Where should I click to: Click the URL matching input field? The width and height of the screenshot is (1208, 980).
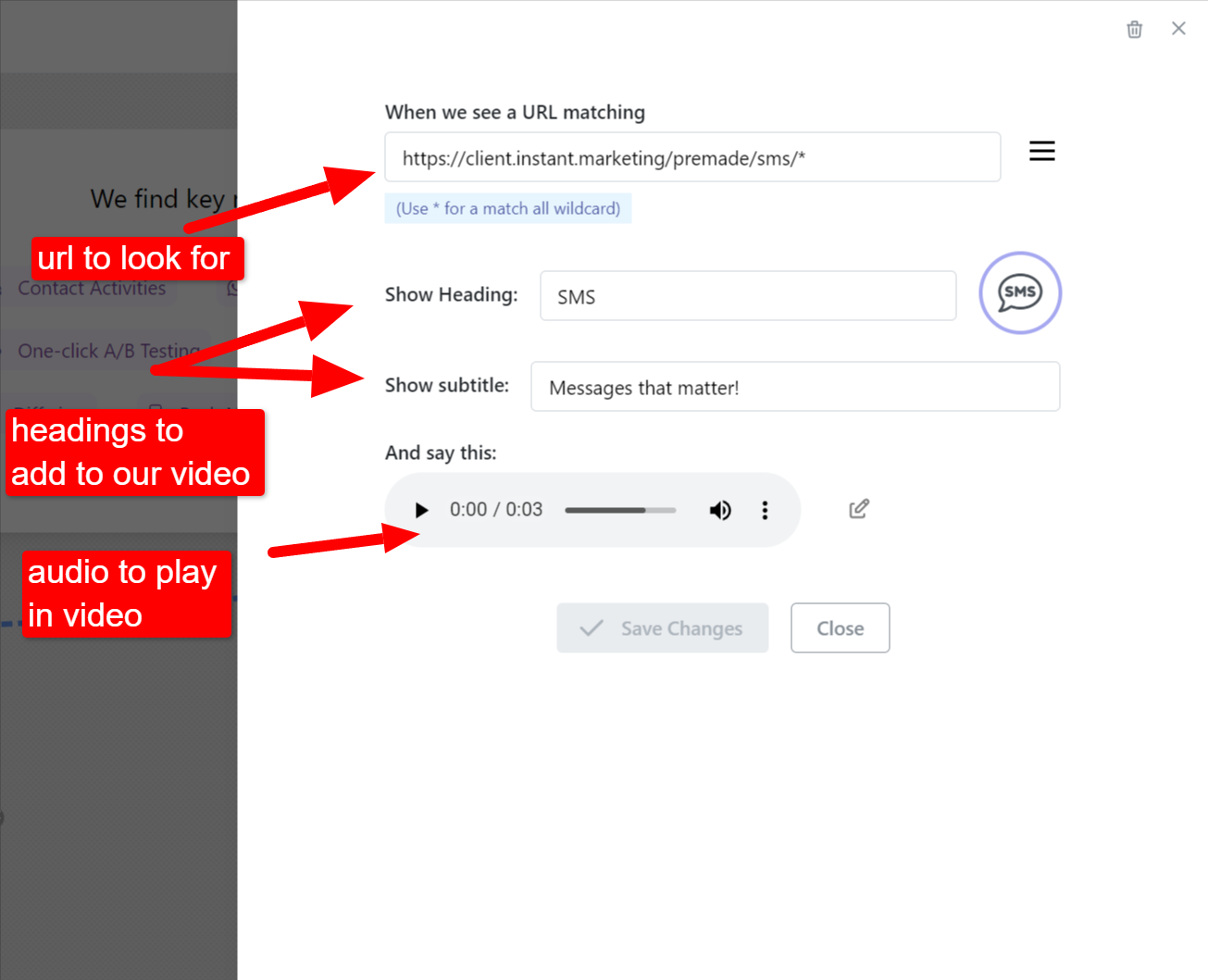691,157
